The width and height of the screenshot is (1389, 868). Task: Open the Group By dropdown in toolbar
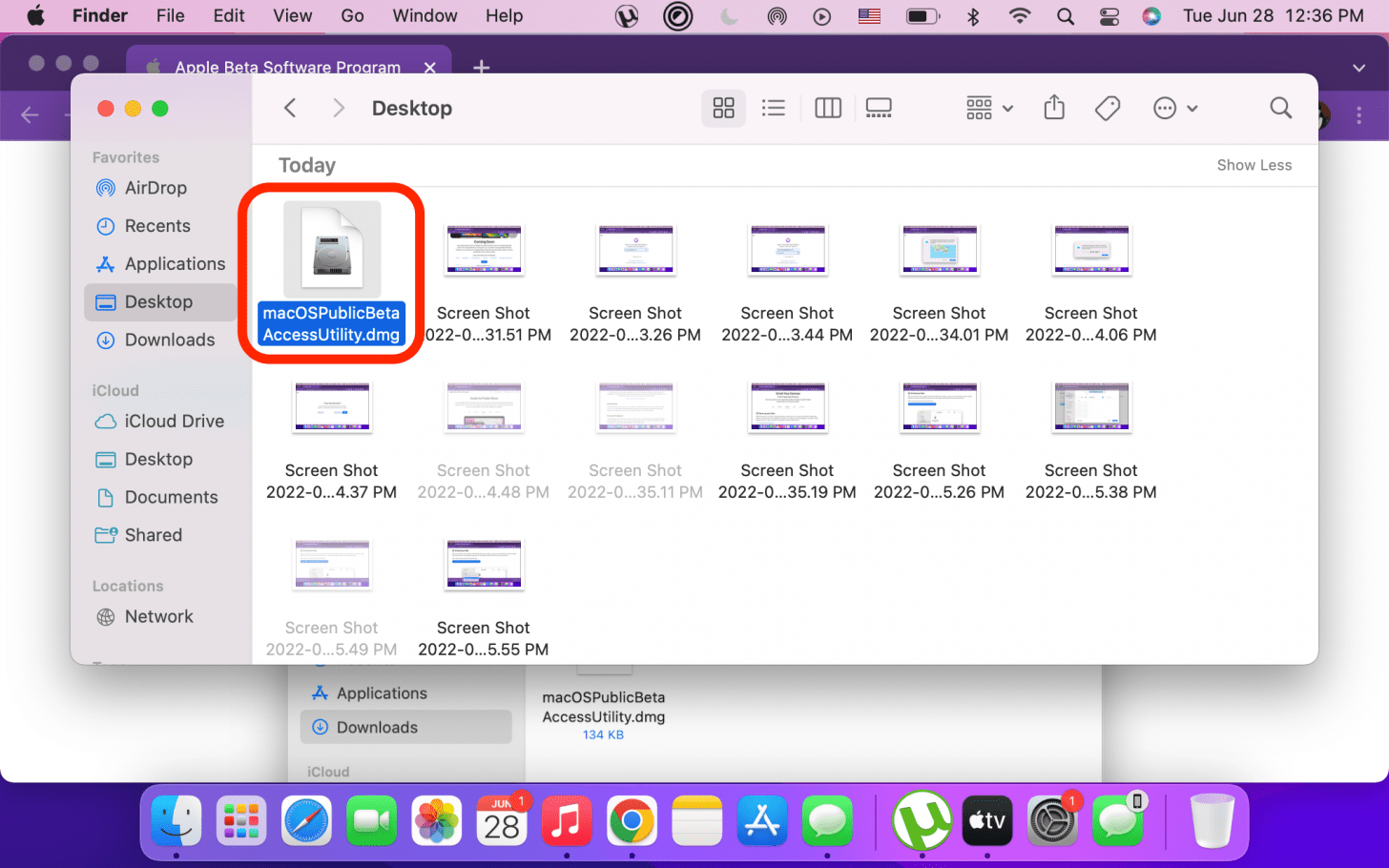tap(989, 109)
